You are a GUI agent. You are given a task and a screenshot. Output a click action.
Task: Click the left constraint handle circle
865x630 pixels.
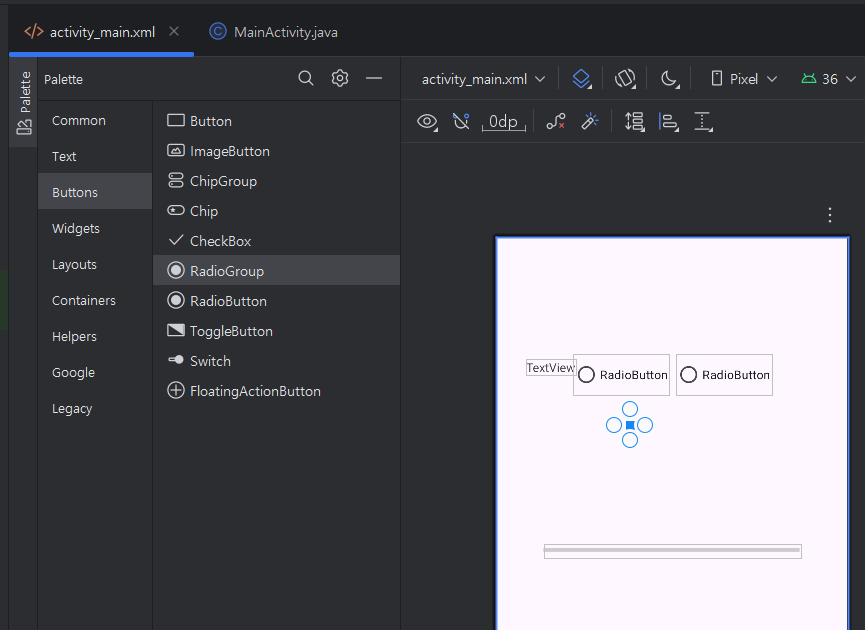coord(613,425)
